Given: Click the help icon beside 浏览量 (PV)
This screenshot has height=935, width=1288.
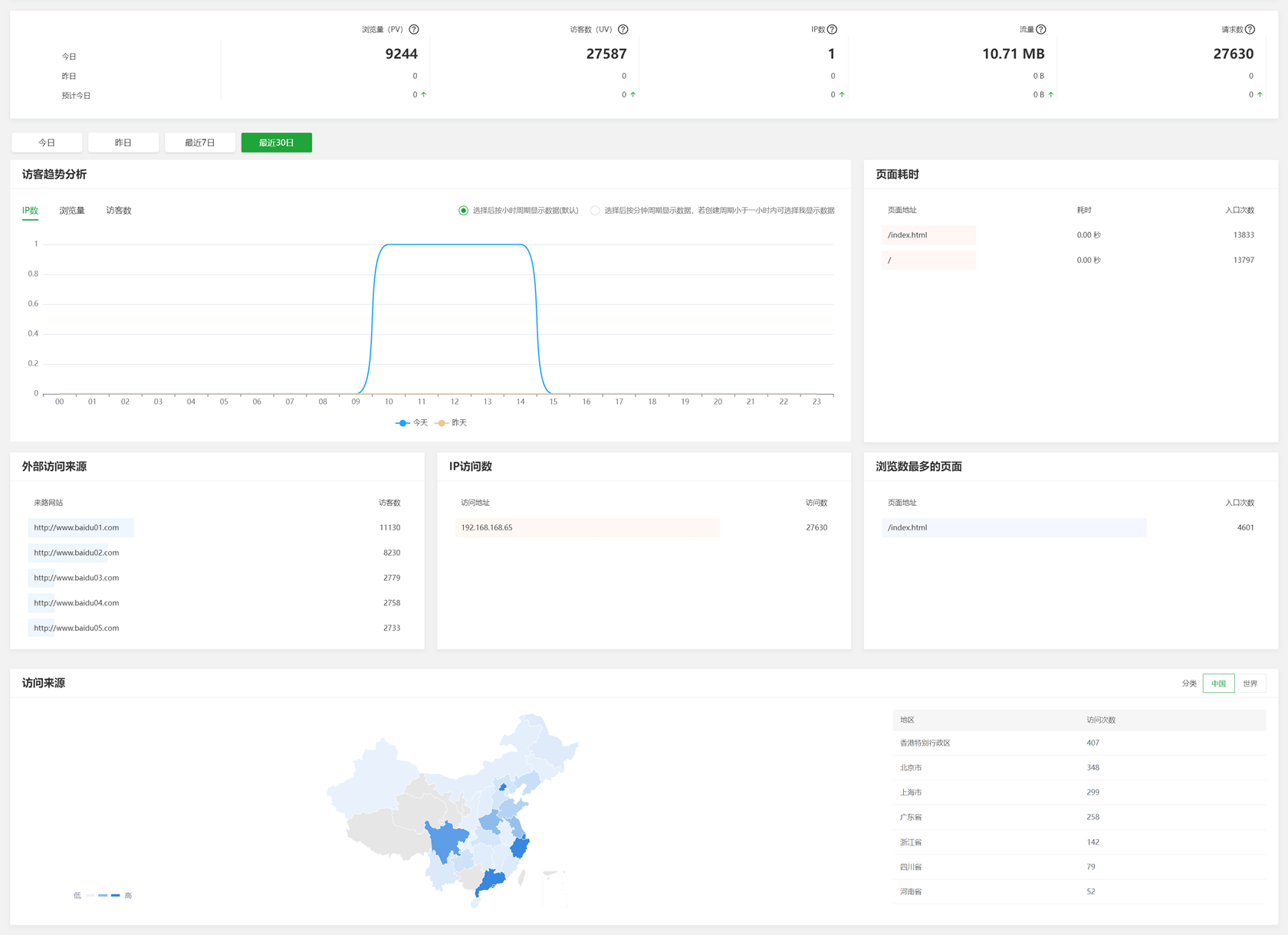Looking at the screenshot, I should pos(414,30).
